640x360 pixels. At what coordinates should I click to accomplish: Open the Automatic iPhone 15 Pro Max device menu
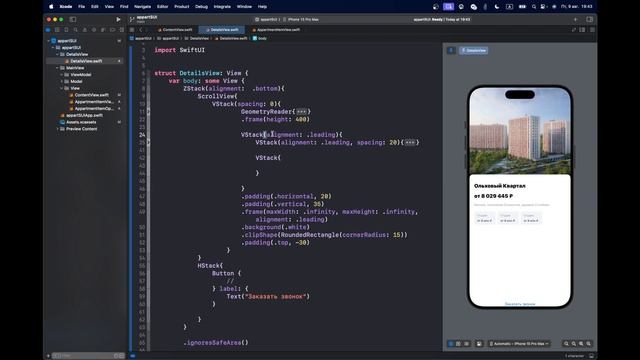point(519,344)
